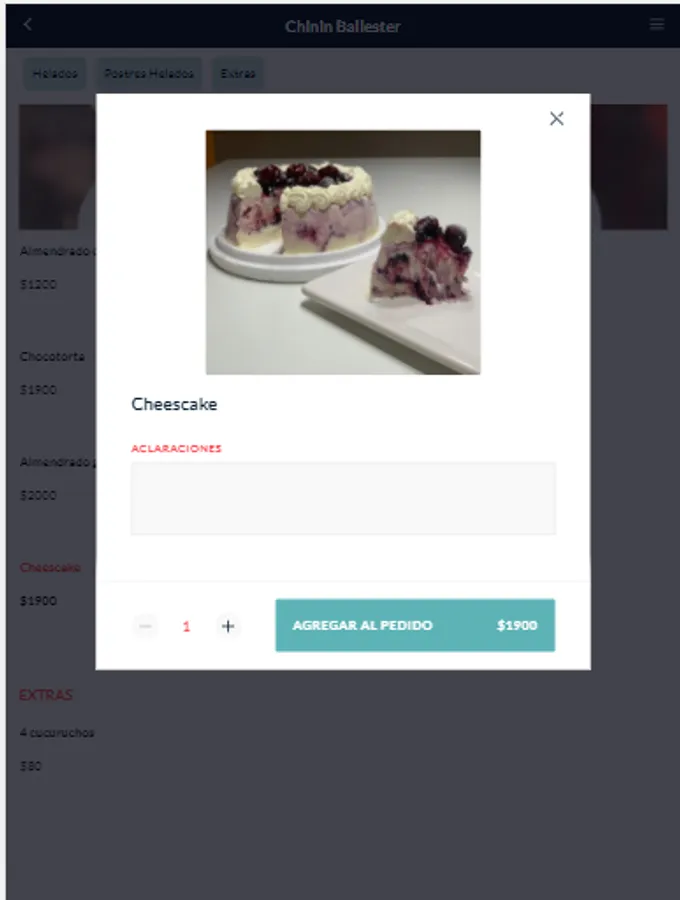The height and width of the screenshot is (900, 680).
Task: Click the EXTRAS section heading
Action: coord(45,695)
